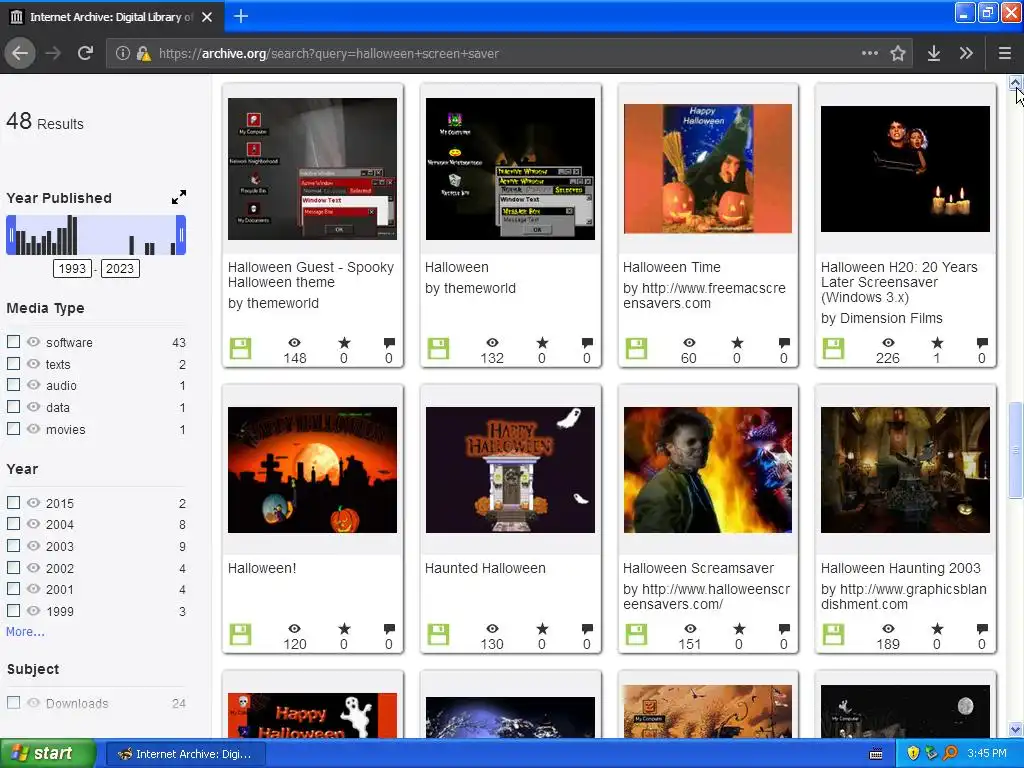The height and width of the screenshot is (768, 1024).
Task: Check the data media type checkbox
Action: coord(13,406)
